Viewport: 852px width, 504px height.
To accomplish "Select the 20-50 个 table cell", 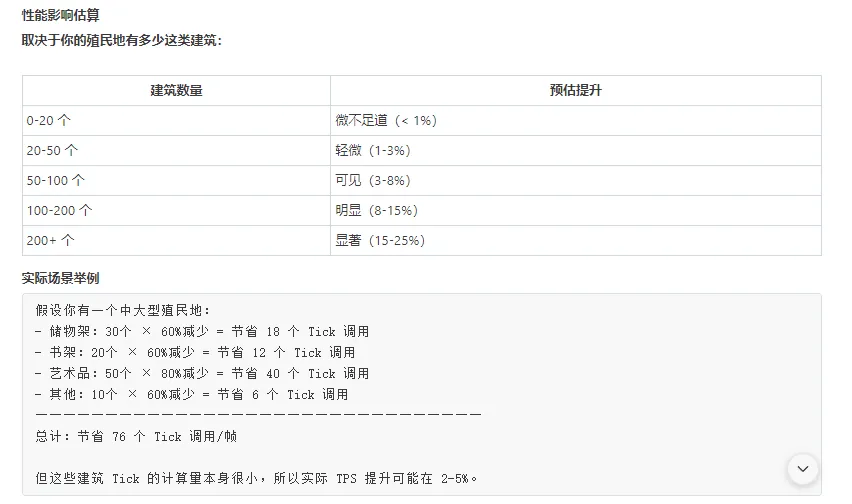I will click(x=52, y=150).
